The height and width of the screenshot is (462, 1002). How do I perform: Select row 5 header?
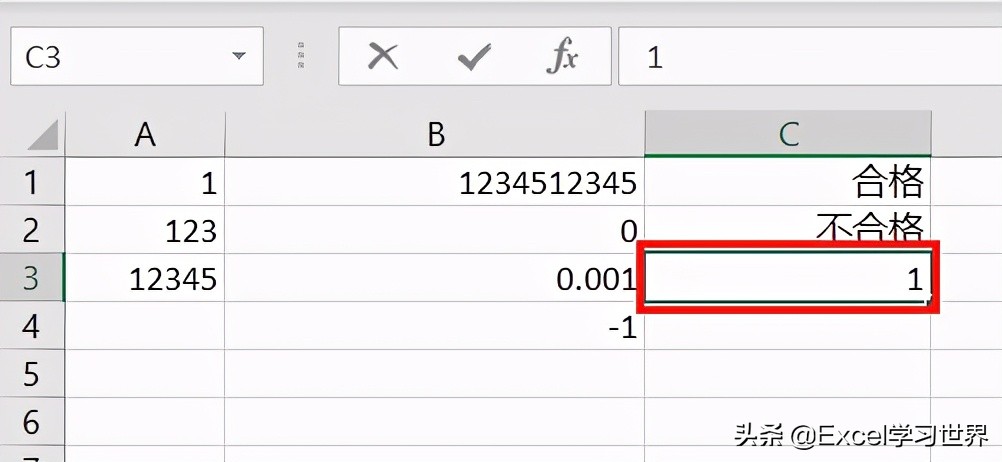pyautogui.click(x=32, y=374)
